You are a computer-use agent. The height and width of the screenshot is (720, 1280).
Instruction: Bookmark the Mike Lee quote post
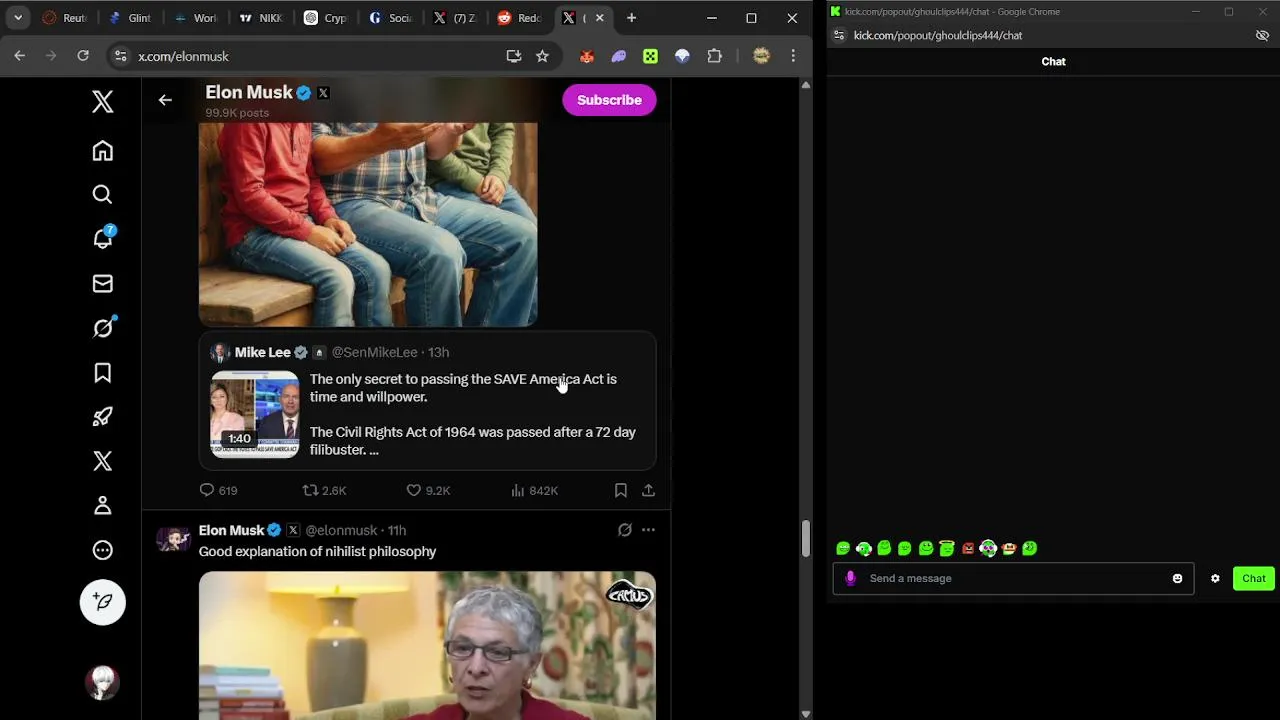pos(620,490)
